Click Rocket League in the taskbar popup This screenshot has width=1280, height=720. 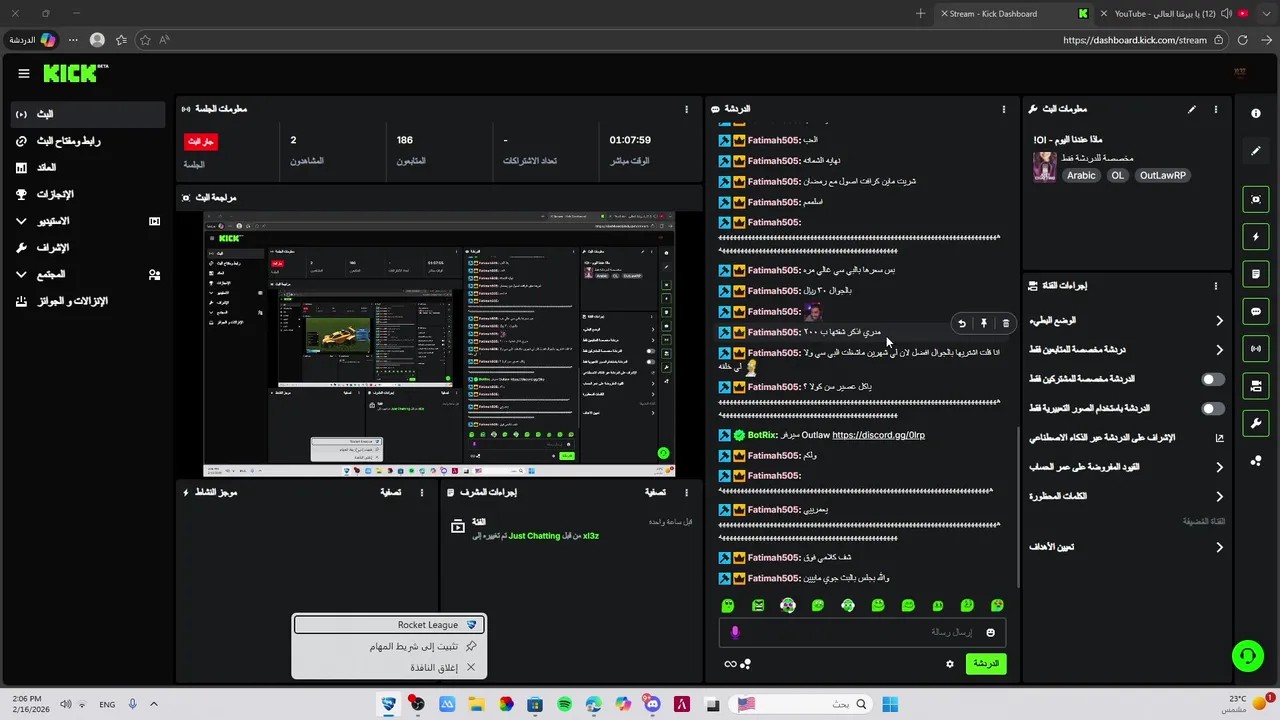[x=389, y=625]
